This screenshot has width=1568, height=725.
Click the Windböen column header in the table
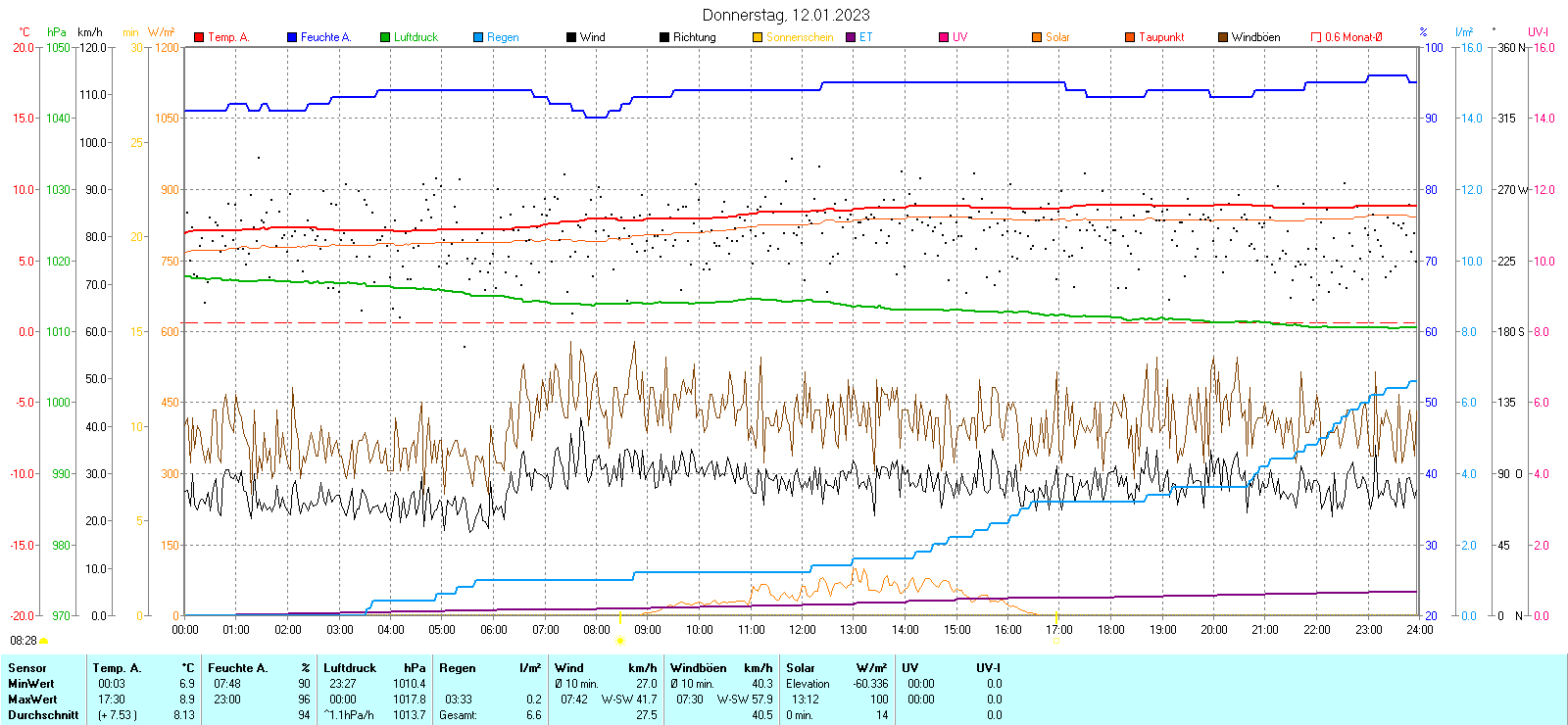click(698, 668)
